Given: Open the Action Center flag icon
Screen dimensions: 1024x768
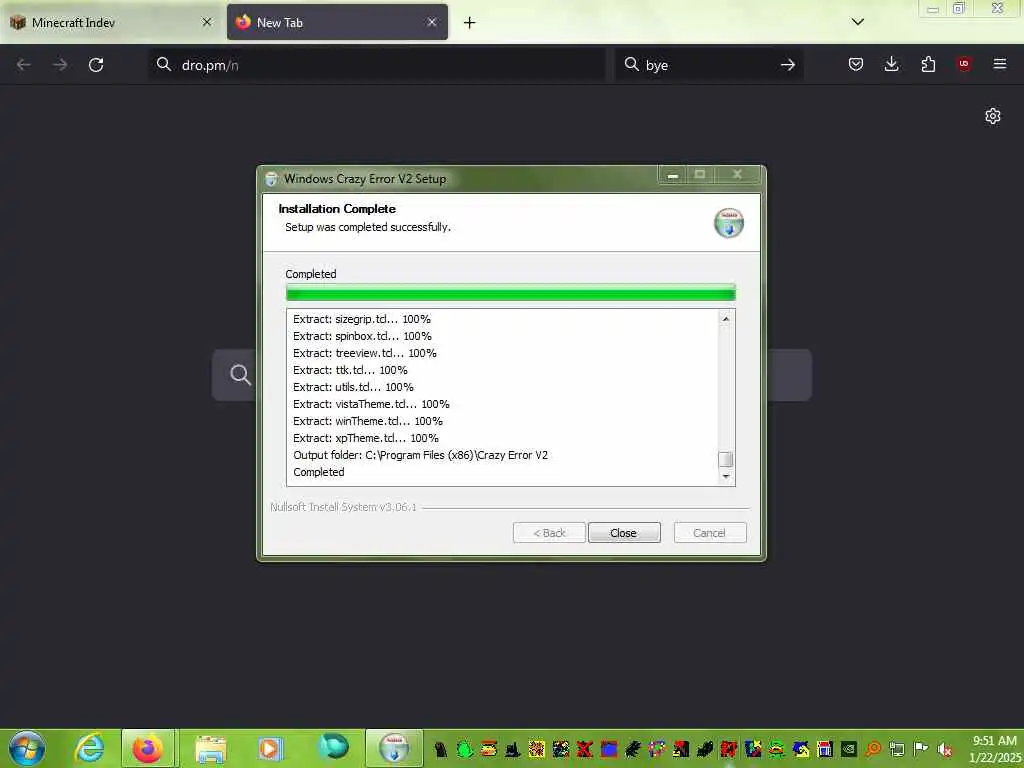Looking at the screenshot, I should coord(921,749).
